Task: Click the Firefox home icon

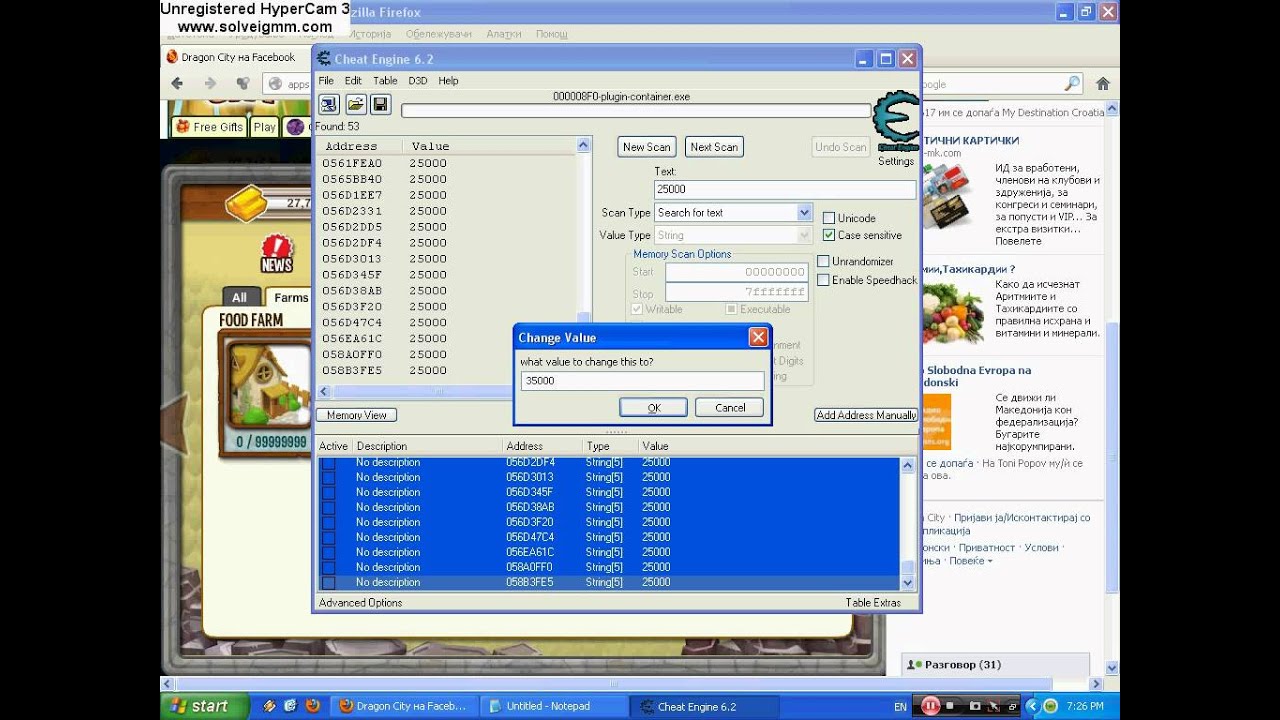Action: coord(1102,84)
